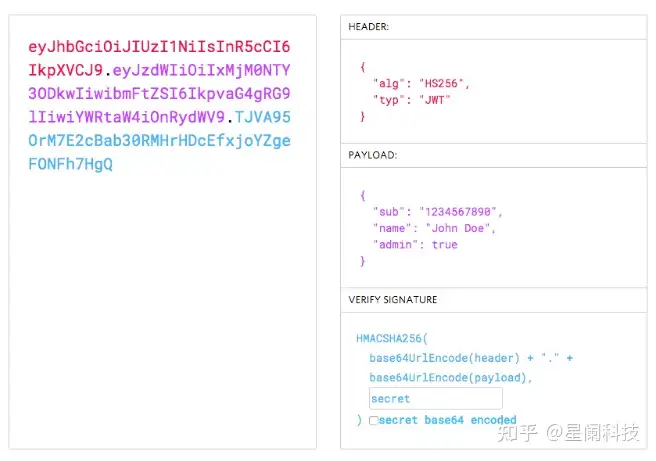Click the HMACSHA256( function text
This screenshot has width=656, height=461.
[x=392, y=338]
